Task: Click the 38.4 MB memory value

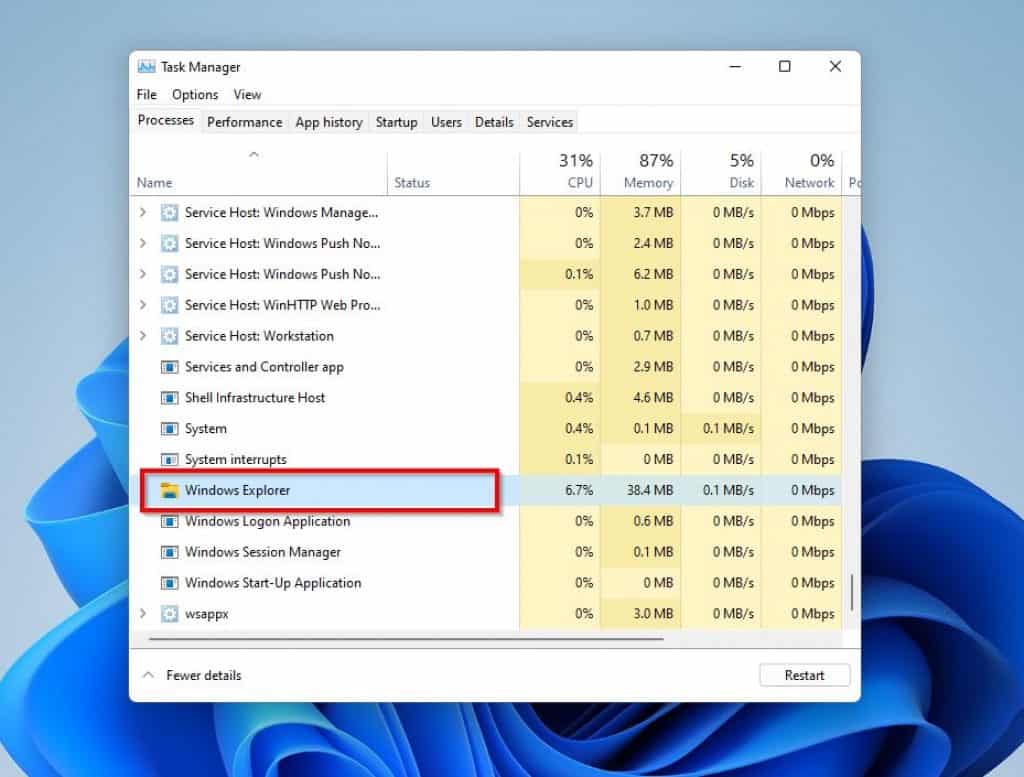Action: point(650,490)
